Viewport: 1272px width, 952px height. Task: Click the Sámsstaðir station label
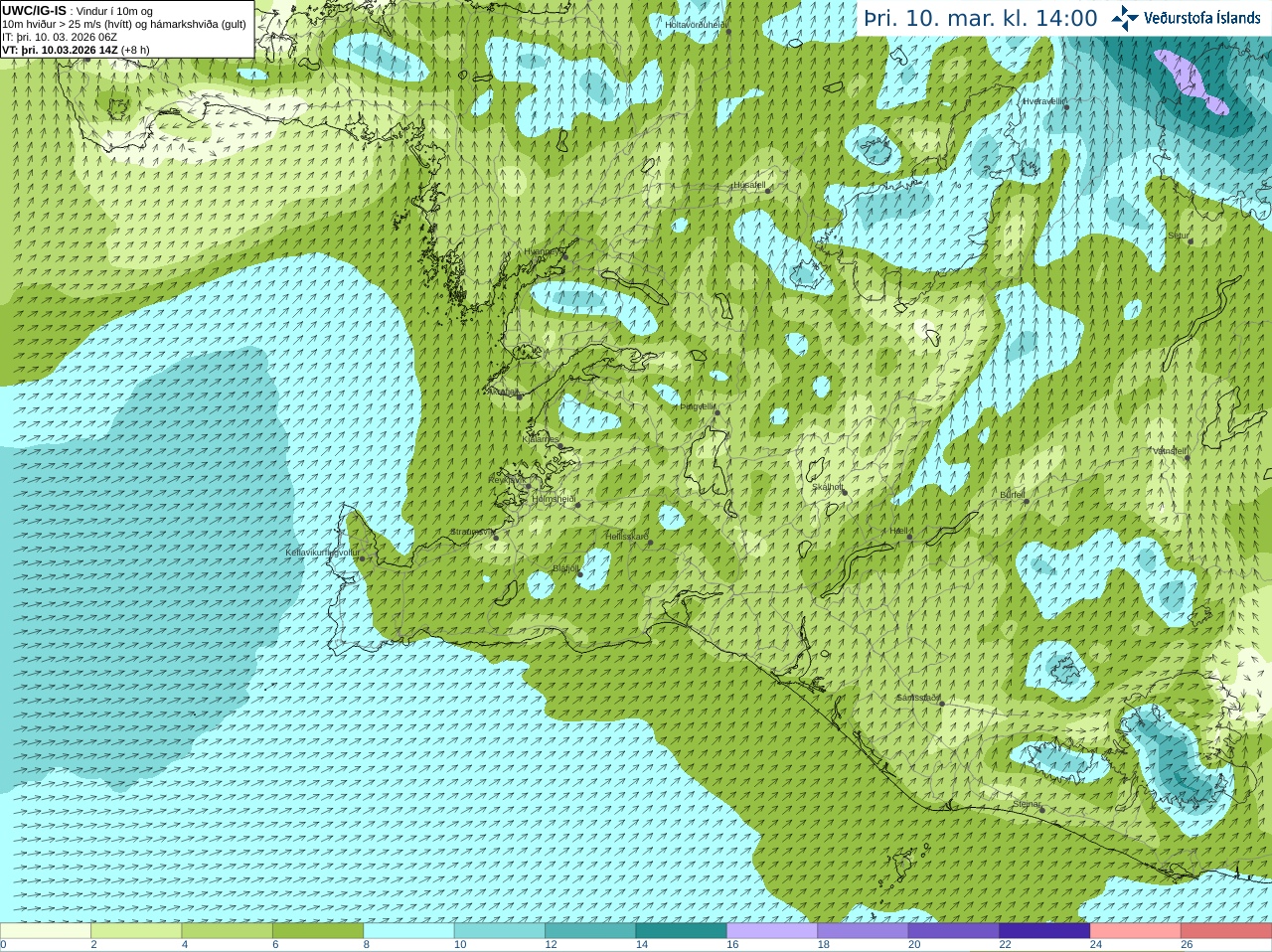[918, 698]
